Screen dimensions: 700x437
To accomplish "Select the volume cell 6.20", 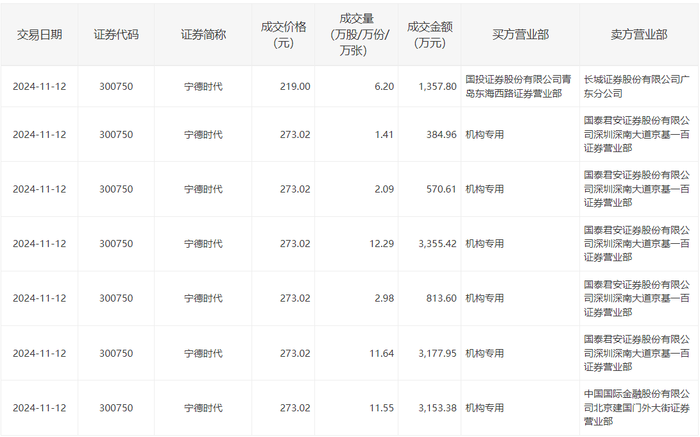I will (x=384, y=87).
